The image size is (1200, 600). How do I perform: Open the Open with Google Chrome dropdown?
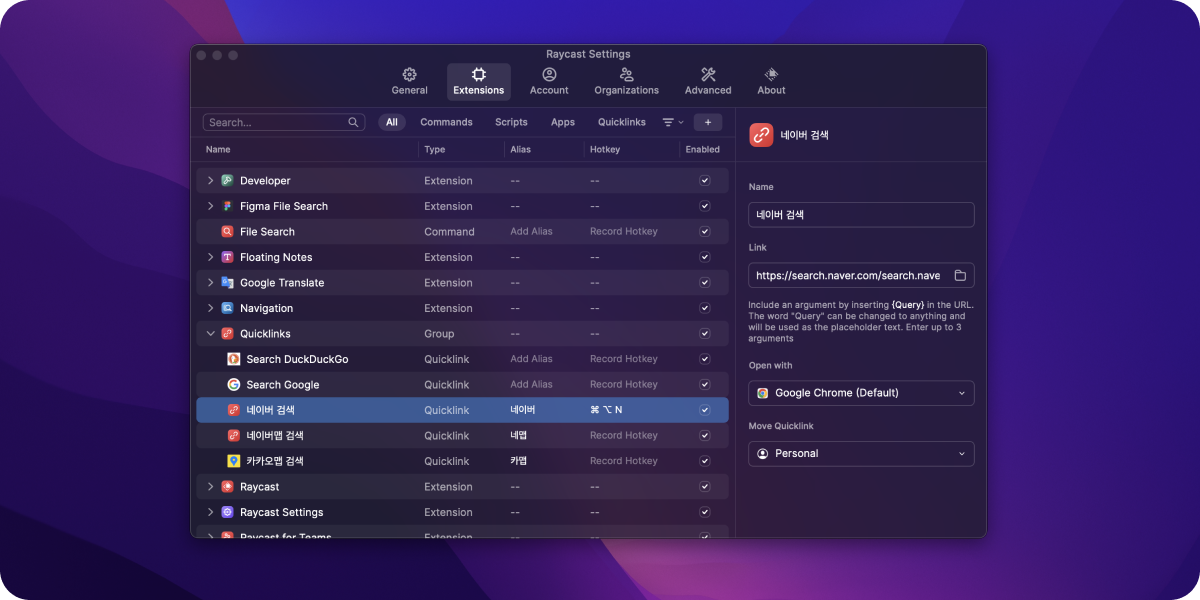[x=861, y=393]
